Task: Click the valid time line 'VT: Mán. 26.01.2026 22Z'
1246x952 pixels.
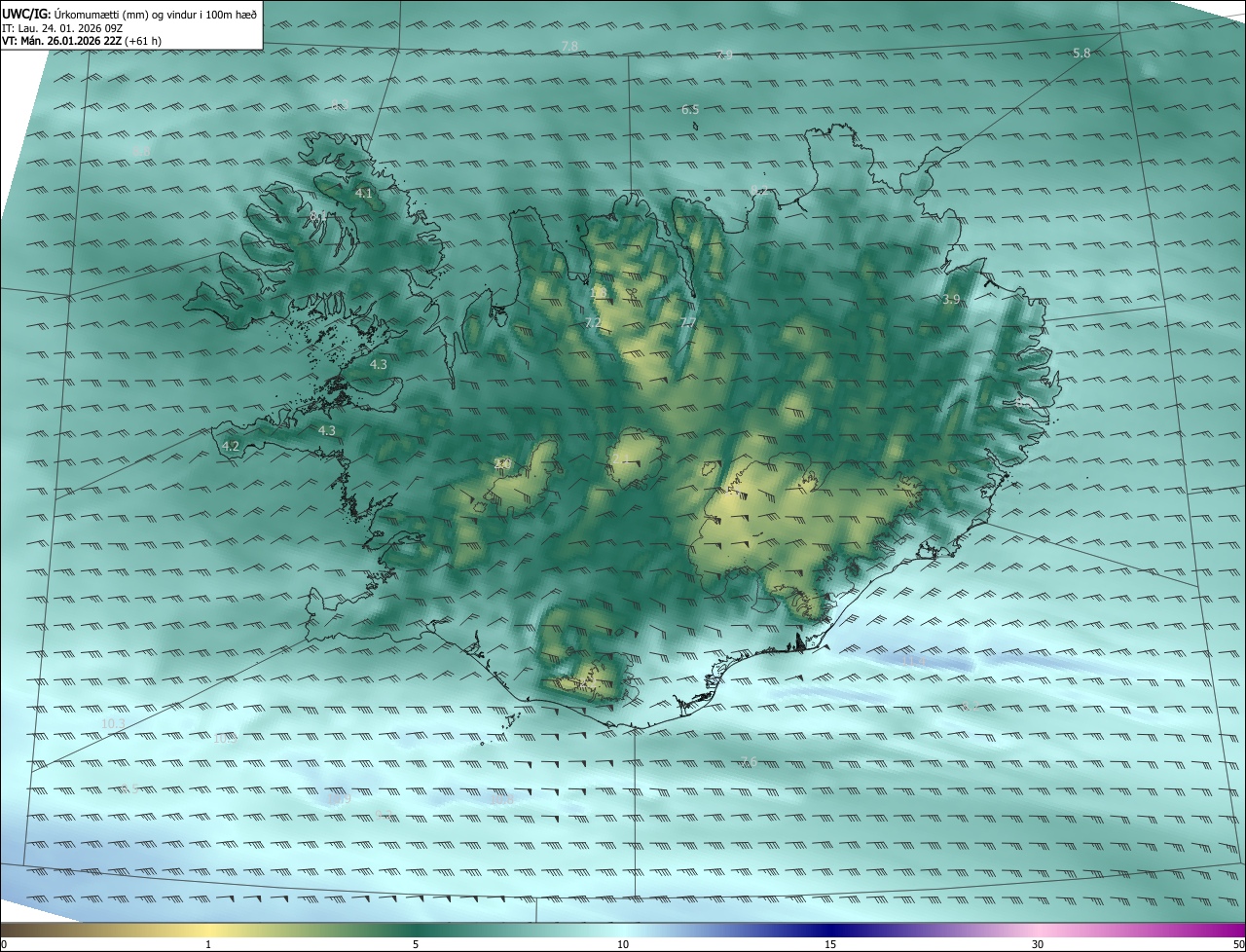Action: pos(62,41)
